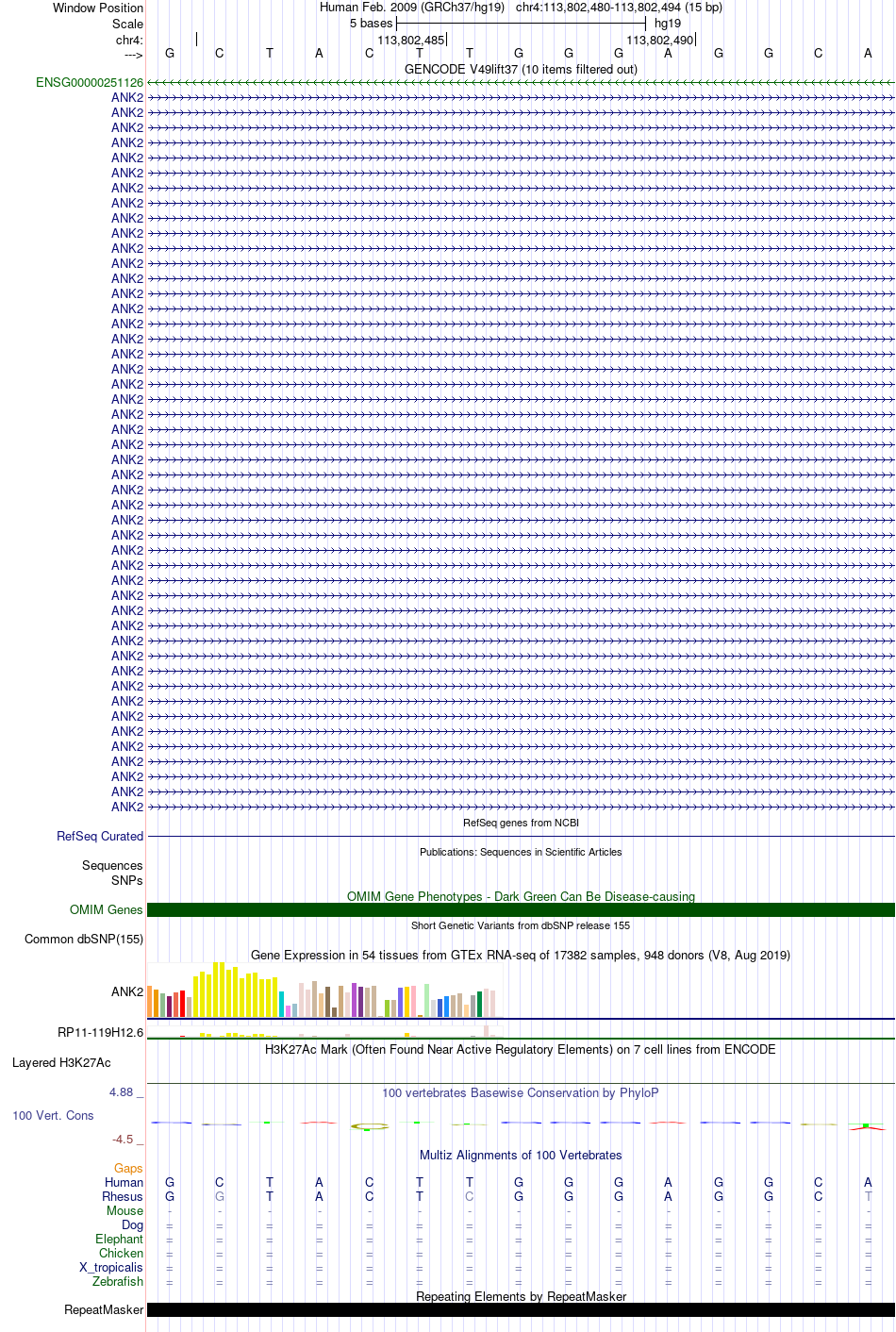
Task: Click the Zebrafish alignment row label
Action: (x=118, y=1281)
